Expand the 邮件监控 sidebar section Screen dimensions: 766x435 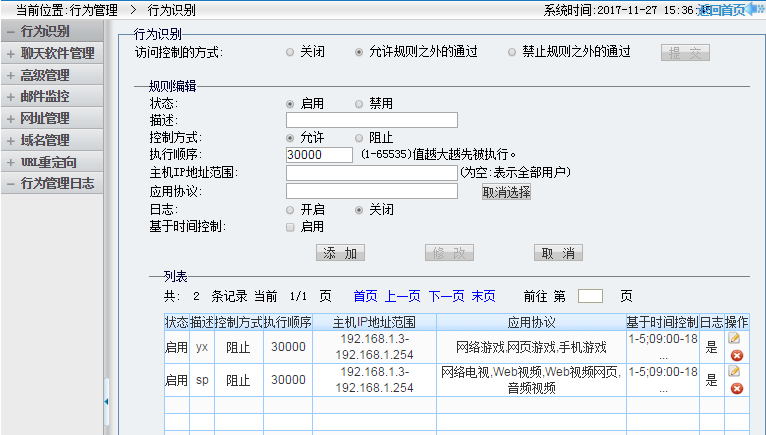pos(52,96)
